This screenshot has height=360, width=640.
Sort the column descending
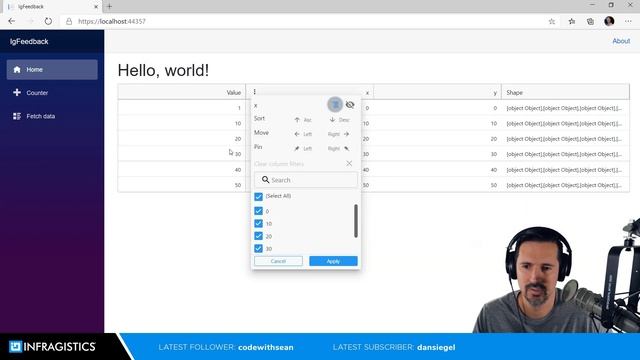click(x=340, y=120)
